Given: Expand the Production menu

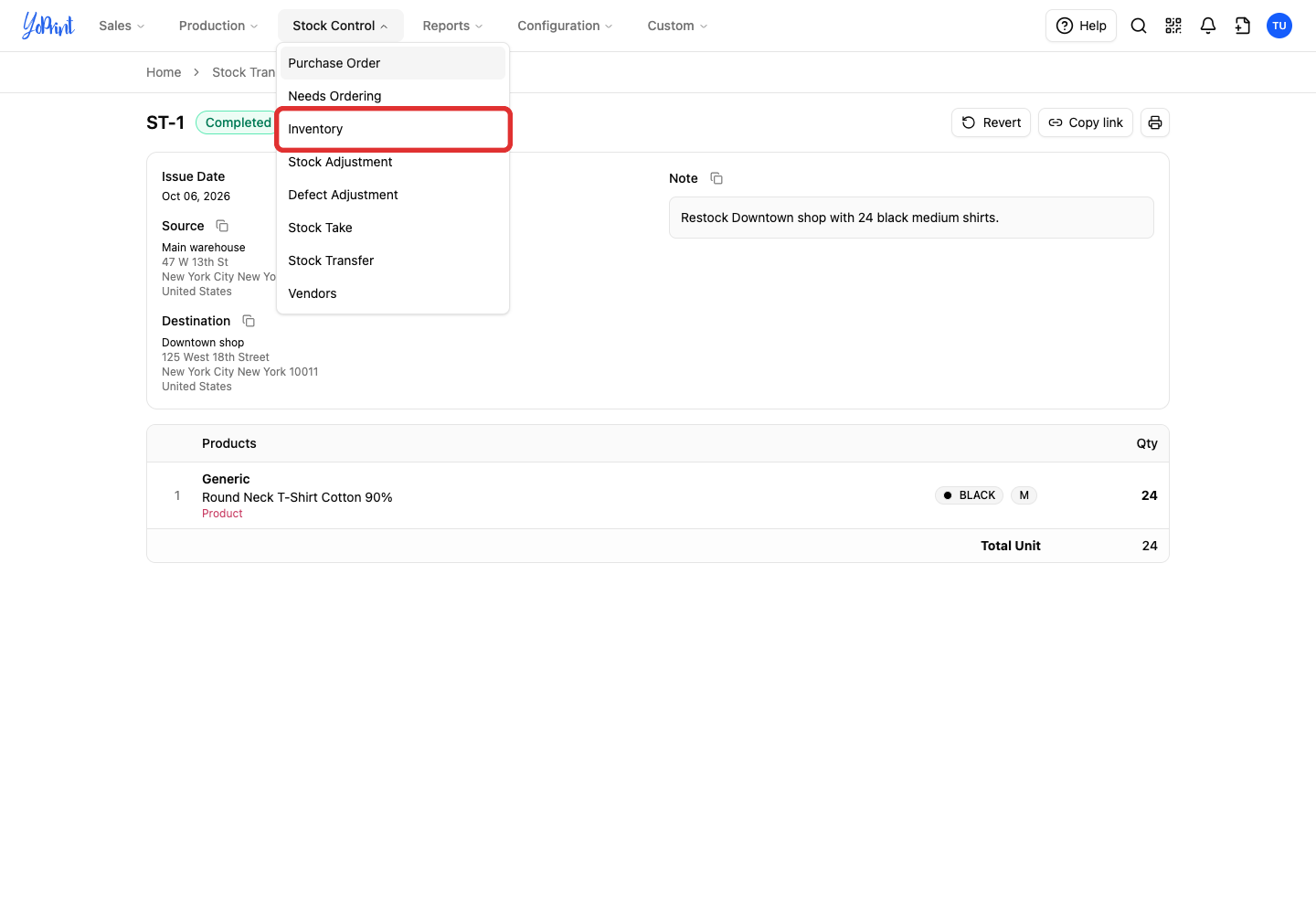Looking at the screenshot, I should tap(218, 26).
